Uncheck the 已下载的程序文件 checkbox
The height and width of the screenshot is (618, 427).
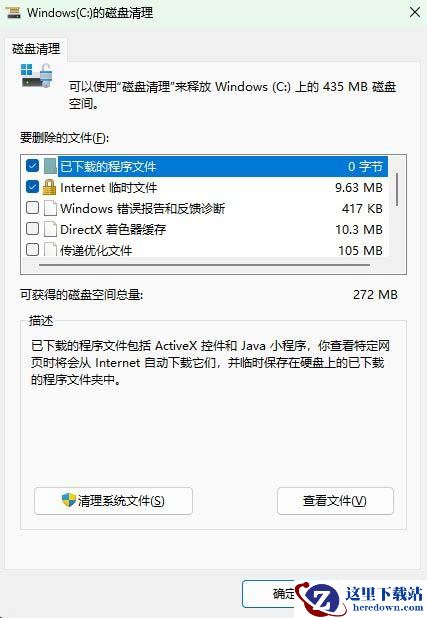pyautogui.click(x=32, y=166)
